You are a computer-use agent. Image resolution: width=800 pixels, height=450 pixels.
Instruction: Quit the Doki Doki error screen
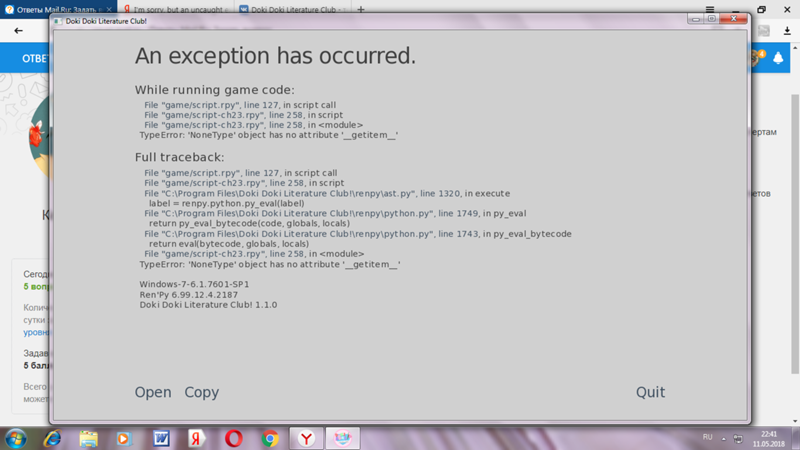point(650,392)
